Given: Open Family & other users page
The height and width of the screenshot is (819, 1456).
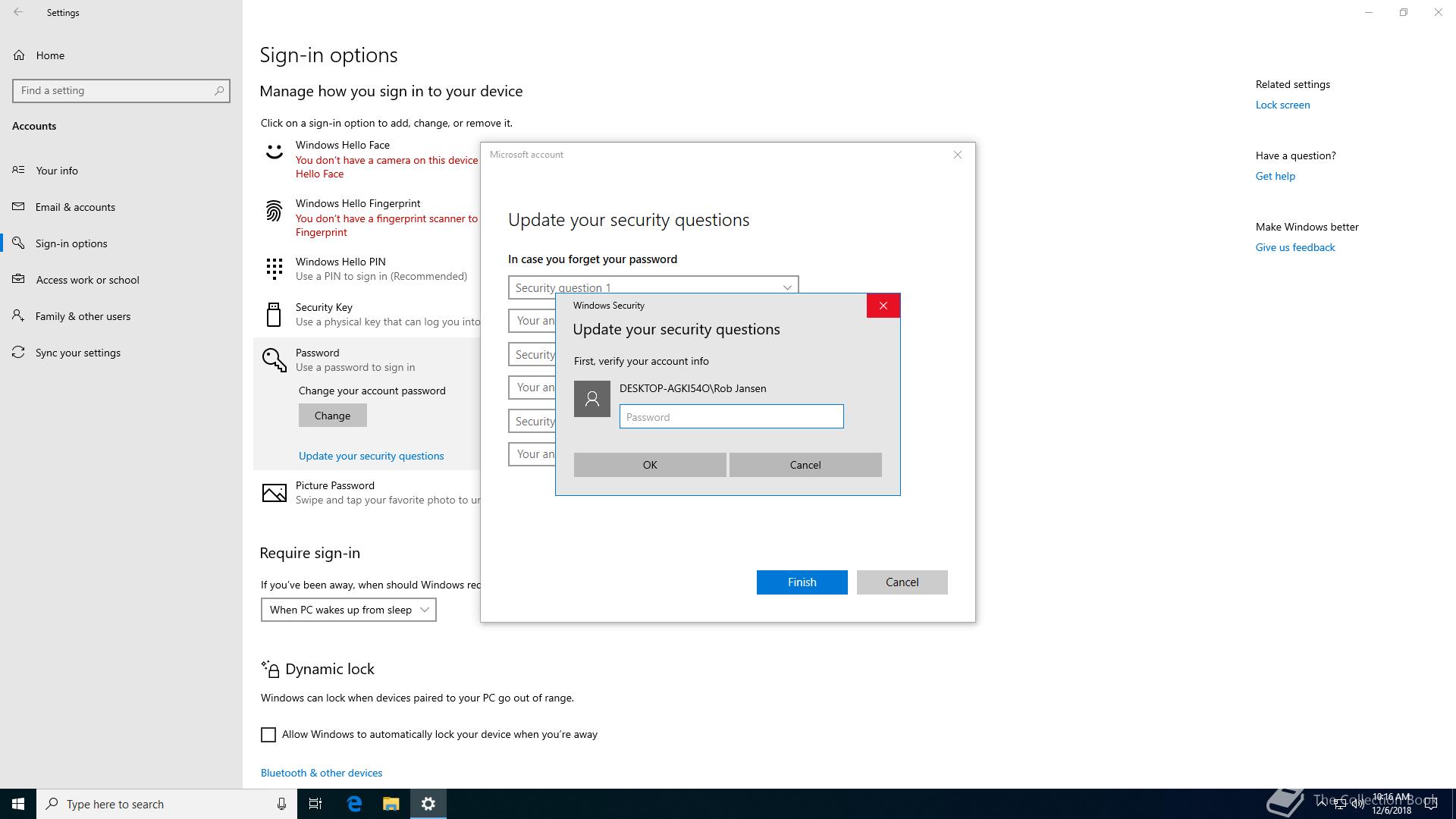Looking at the screenshot, I should click(x=121, y=316).
